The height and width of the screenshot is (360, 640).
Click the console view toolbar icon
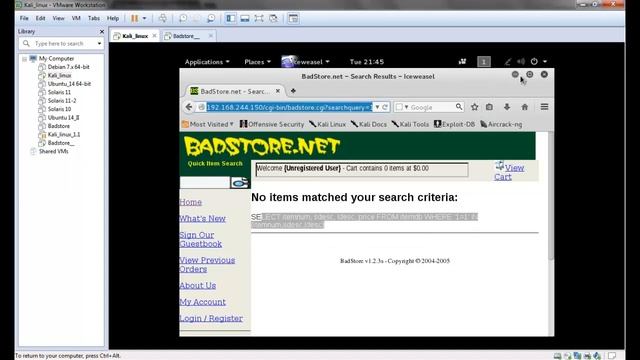293,18
